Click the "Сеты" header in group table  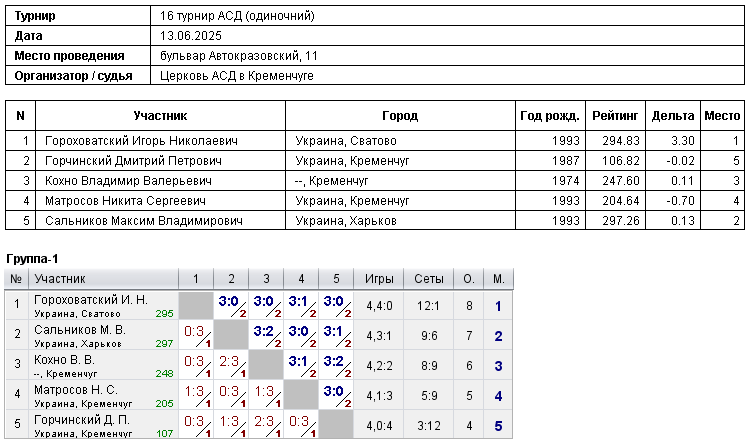click(429, 279)
